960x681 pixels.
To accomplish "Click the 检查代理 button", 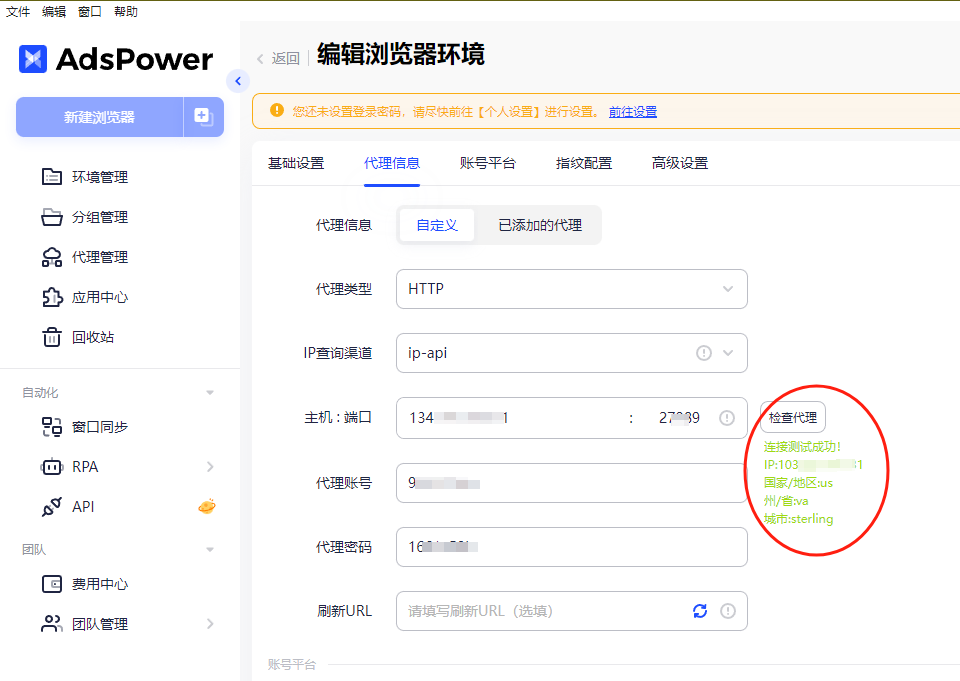I will click(x=793, y=417).
